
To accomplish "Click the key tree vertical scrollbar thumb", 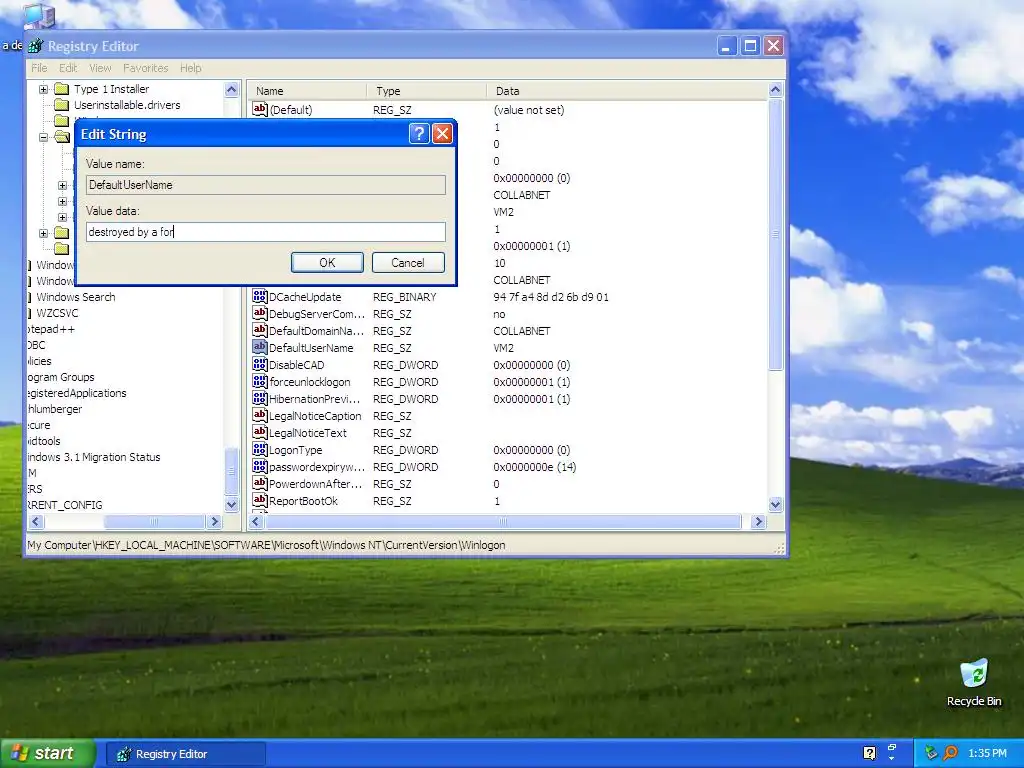I will pos(231,472).
